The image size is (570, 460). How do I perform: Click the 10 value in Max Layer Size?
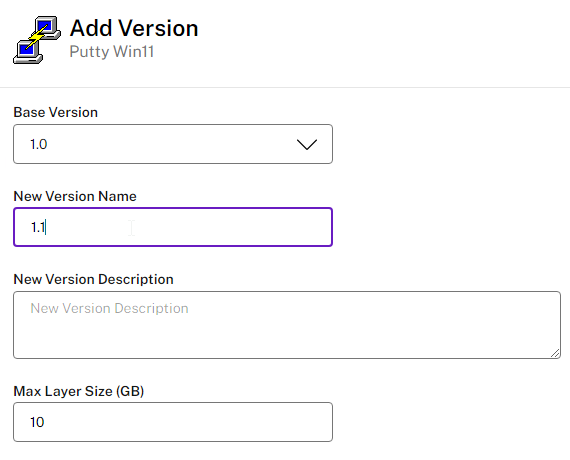tap(37, 422)
